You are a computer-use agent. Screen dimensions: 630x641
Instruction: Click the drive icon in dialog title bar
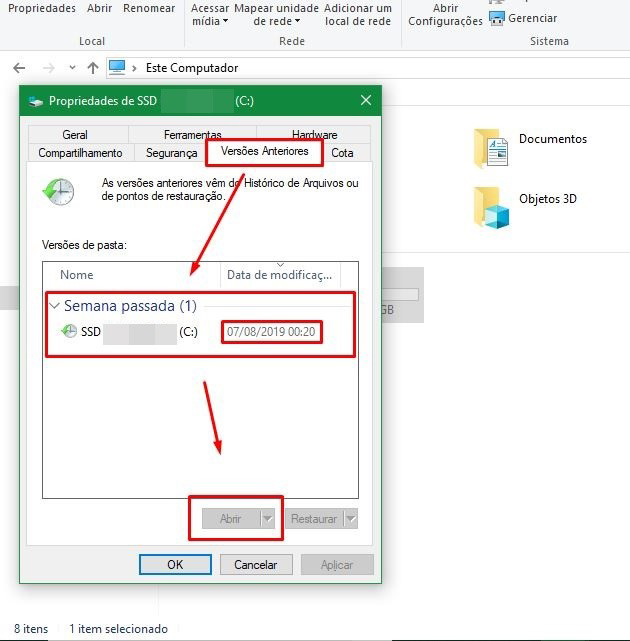[36, 101]
